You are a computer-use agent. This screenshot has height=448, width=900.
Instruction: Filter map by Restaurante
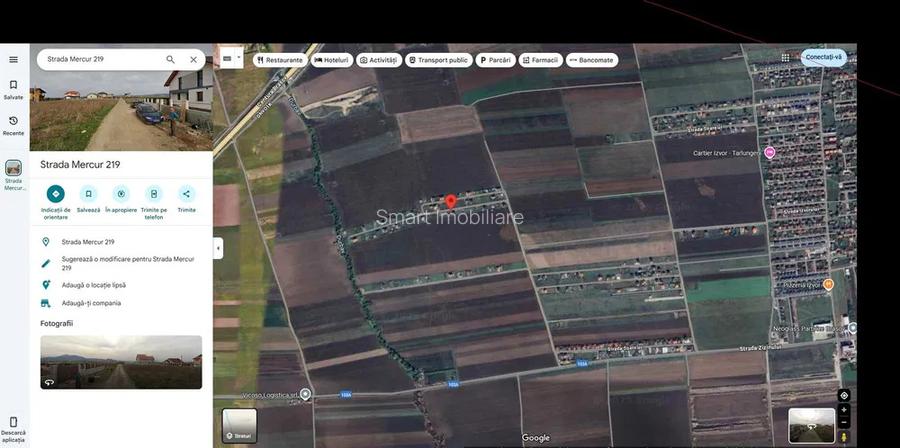280,60
